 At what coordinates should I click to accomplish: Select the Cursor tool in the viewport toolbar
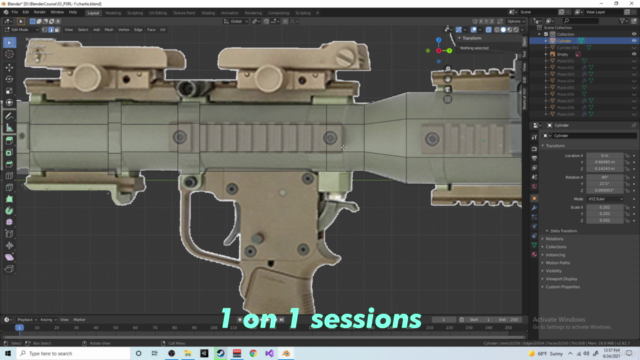click(9, 54)
